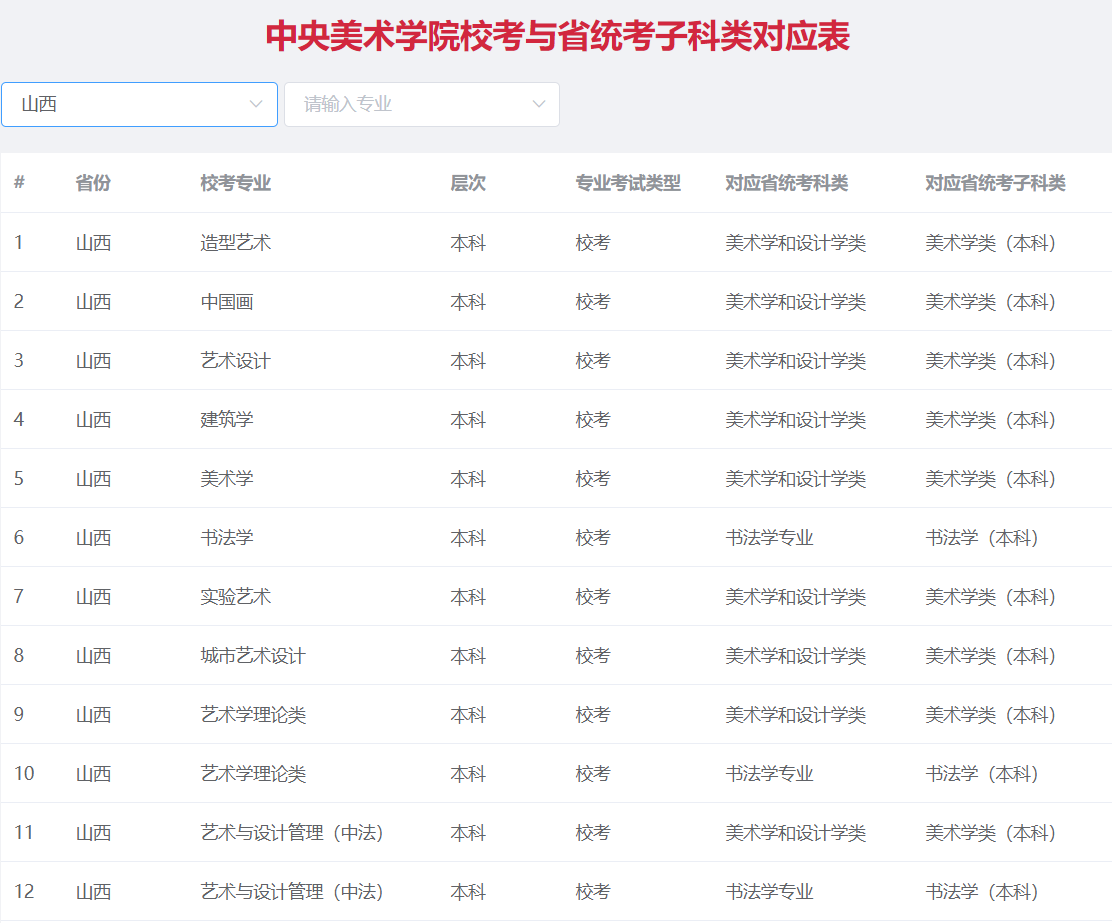Click the 对应省统考子科类 column header

995,183
